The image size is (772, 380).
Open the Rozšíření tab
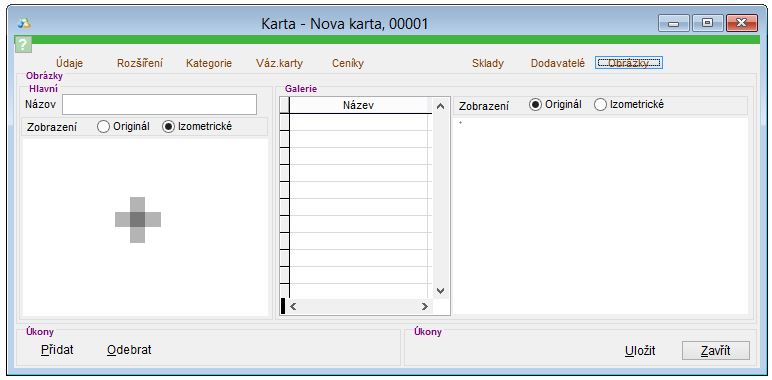coord(140,63)
